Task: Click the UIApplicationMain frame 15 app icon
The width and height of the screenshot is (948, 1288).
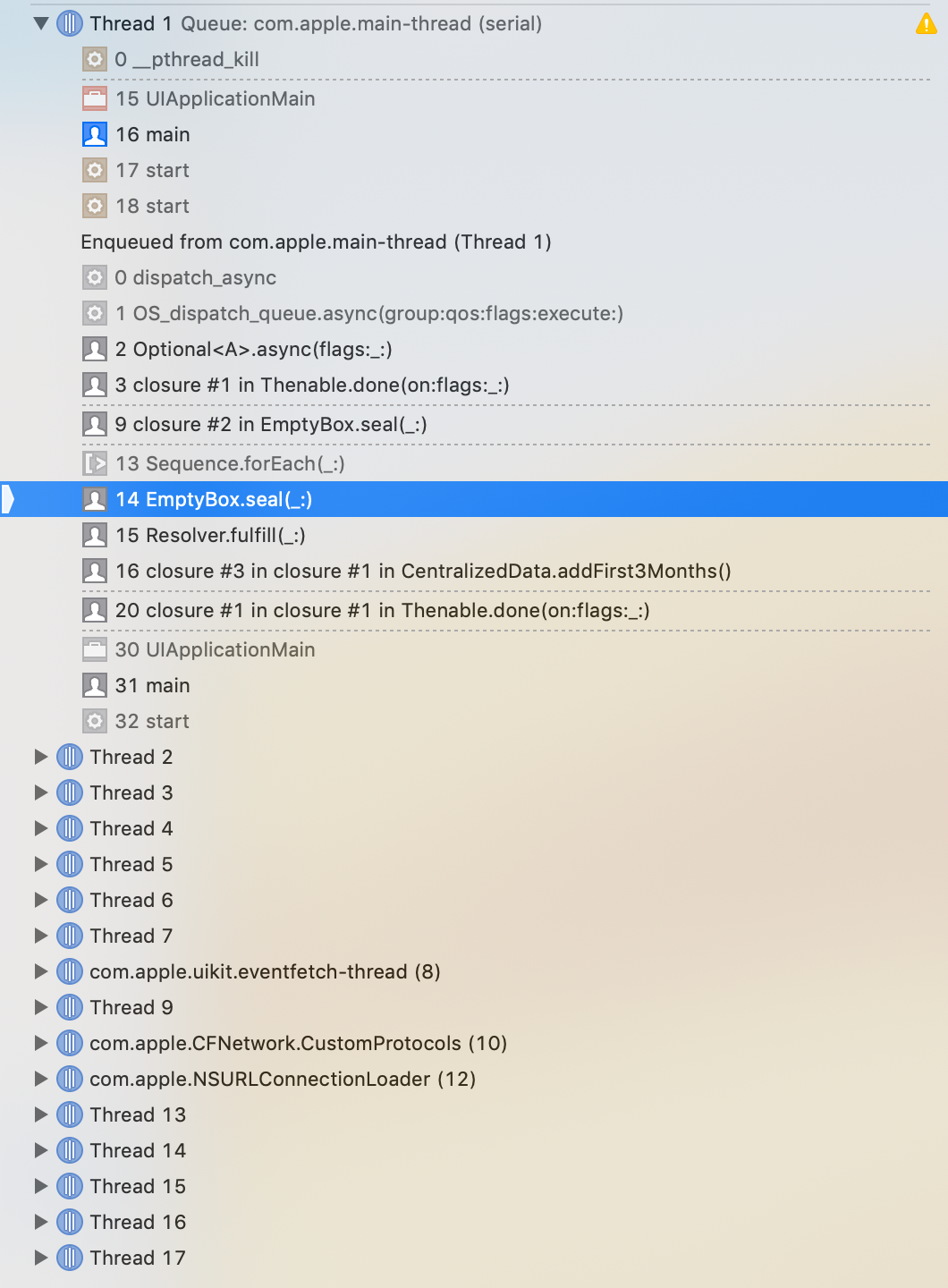Action: (x=95, y=98)
